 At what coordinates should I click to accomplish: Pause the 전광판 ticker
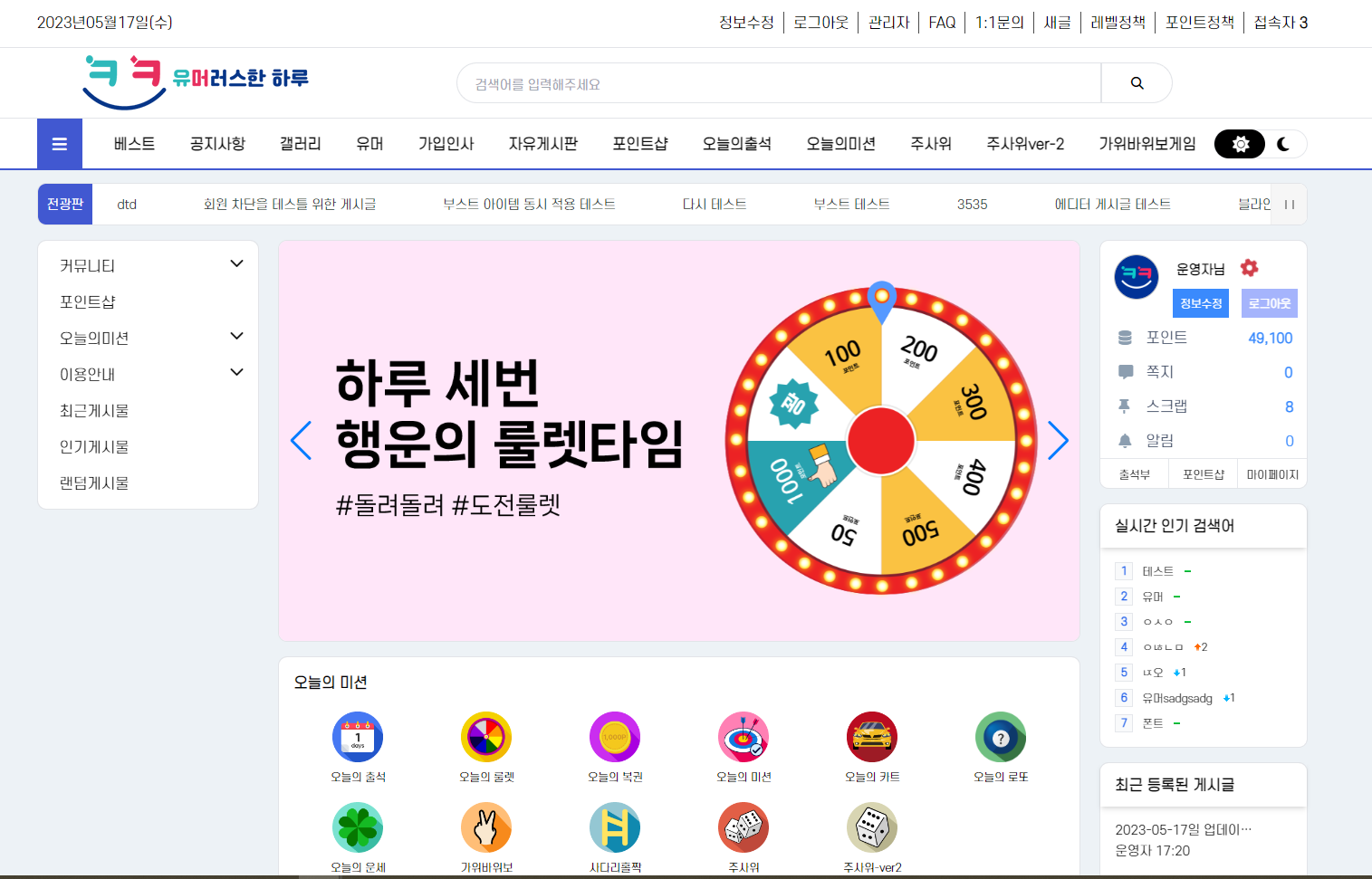click(1290, 205)
